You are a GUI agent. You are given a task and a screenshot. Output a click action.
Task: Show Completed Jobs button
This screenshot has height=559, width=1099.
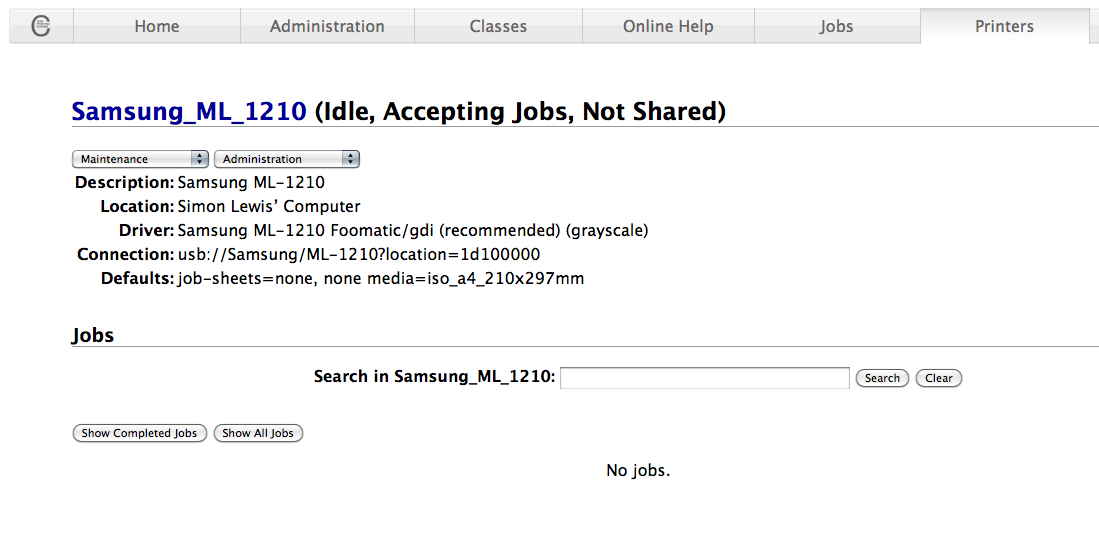click(139, 433)
